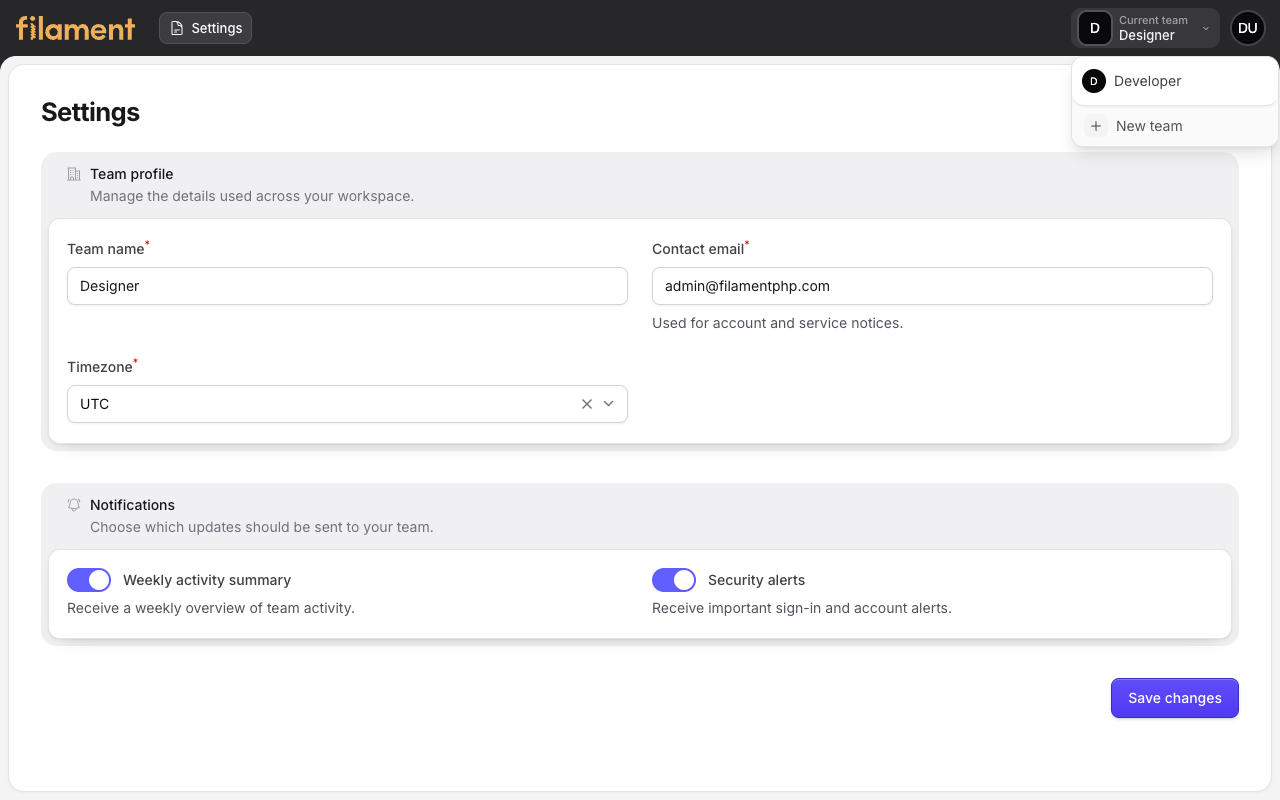This screenshot has height=800, width=1280.
Task: Select New team from the menu
Action: [1175, 126]
